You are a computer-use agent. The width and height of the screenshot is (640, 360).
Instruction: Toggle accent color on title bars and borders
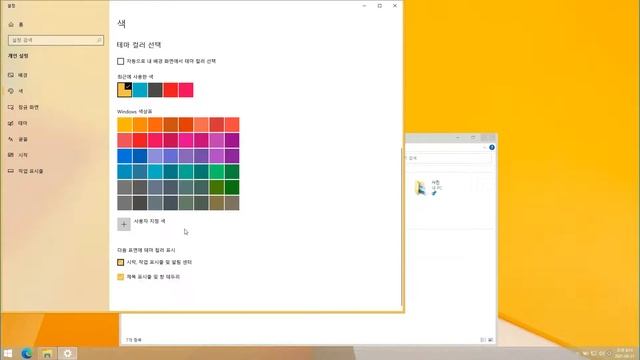[120, 277]
